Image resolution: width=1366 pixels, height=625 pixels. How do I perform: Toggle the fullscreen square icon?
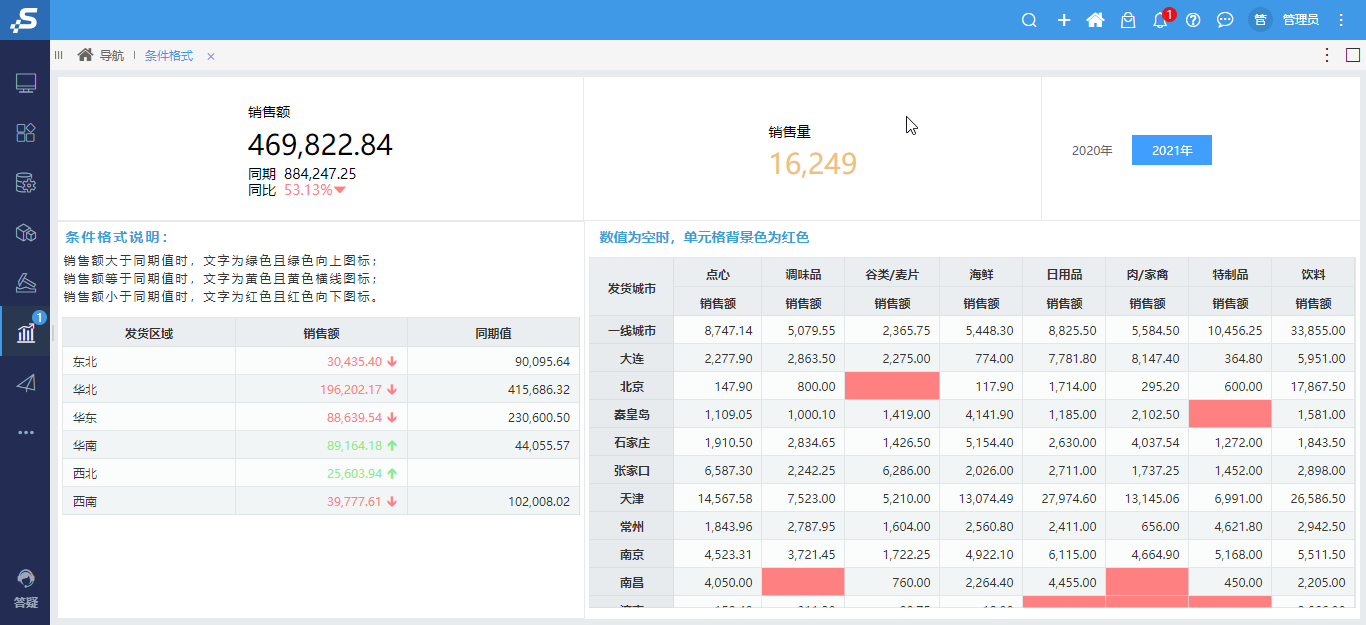tap(1353, 55)
